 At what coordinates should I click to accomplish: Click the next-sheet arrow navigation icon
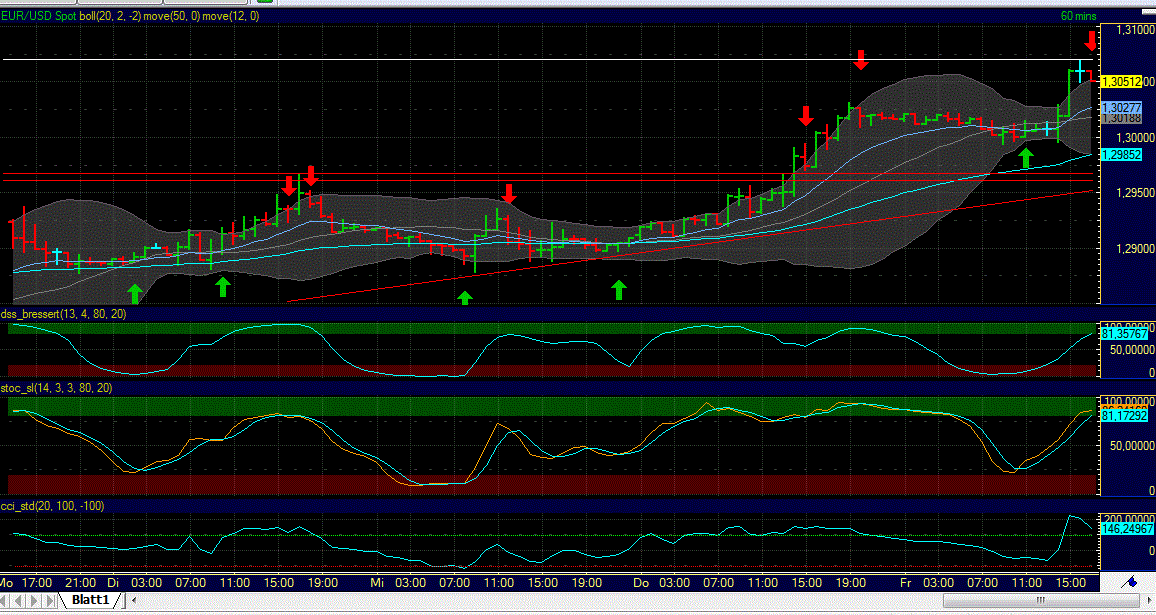pyautogui.click(x=33, y=601)
